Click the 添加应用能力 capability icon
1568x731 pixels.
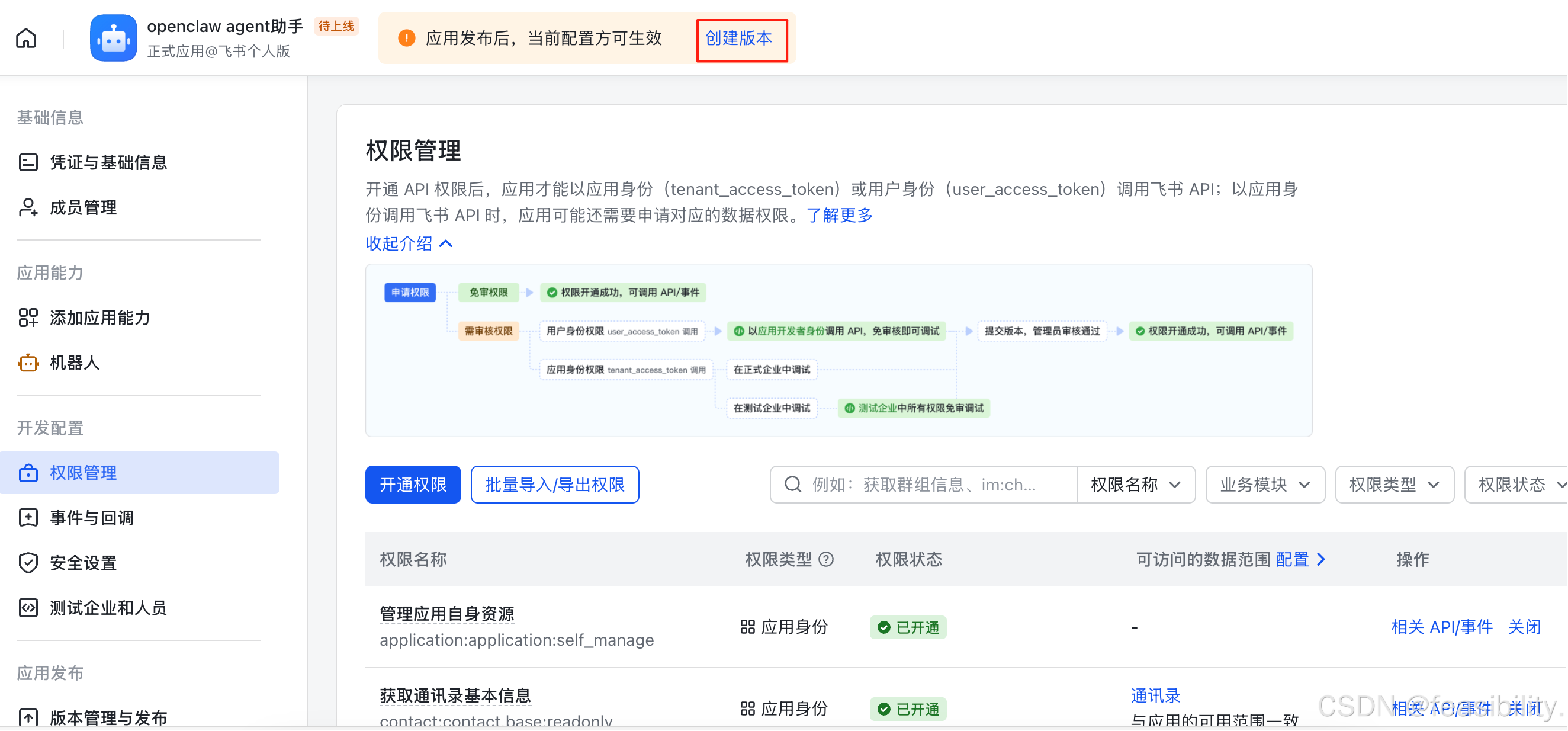(28, 318)
